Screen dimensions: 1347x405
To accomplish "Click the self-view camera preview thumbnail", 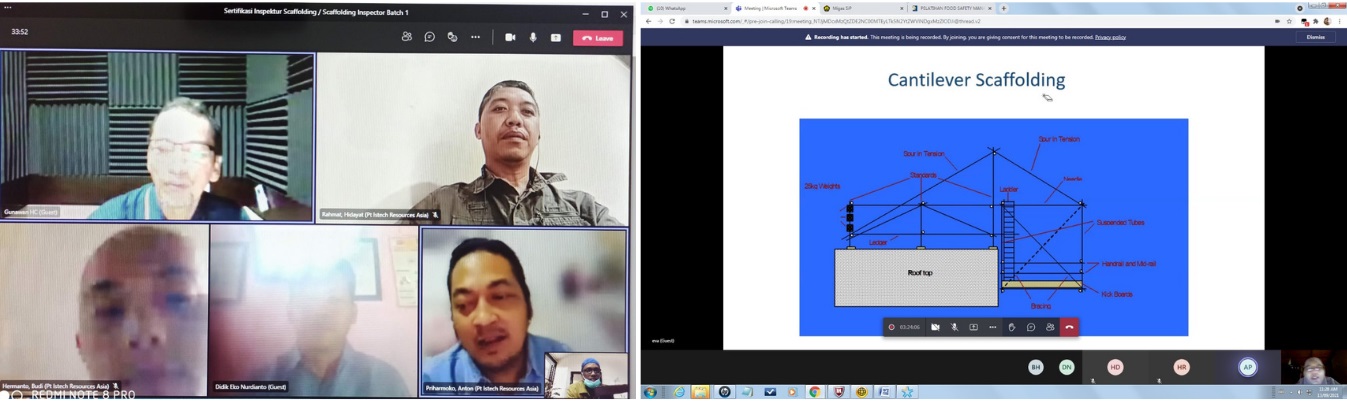I will click(x=586, y=375).
